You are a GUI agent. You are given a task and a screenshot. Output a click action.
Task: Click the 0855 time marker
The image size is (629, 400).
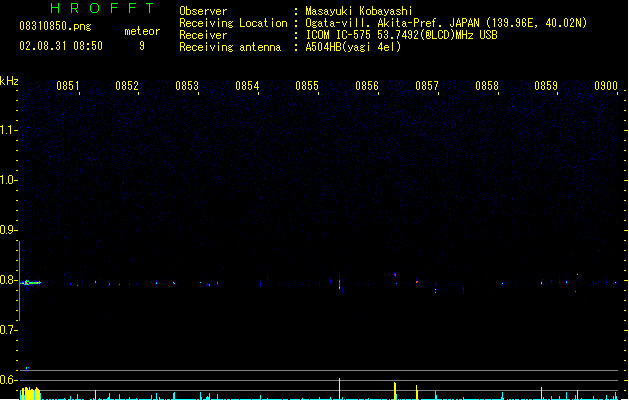coord(307,86)
